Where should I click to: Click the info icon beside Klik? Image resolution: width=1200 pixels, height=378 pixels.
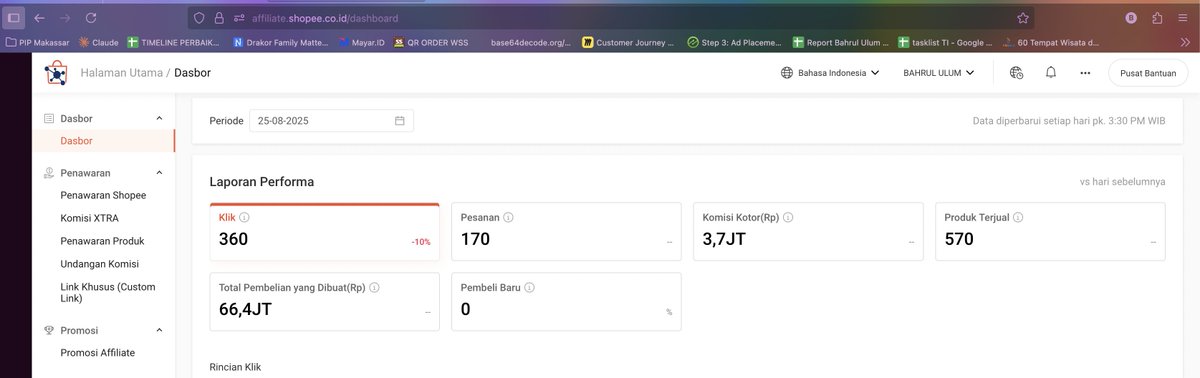click(x=244, y=217)
